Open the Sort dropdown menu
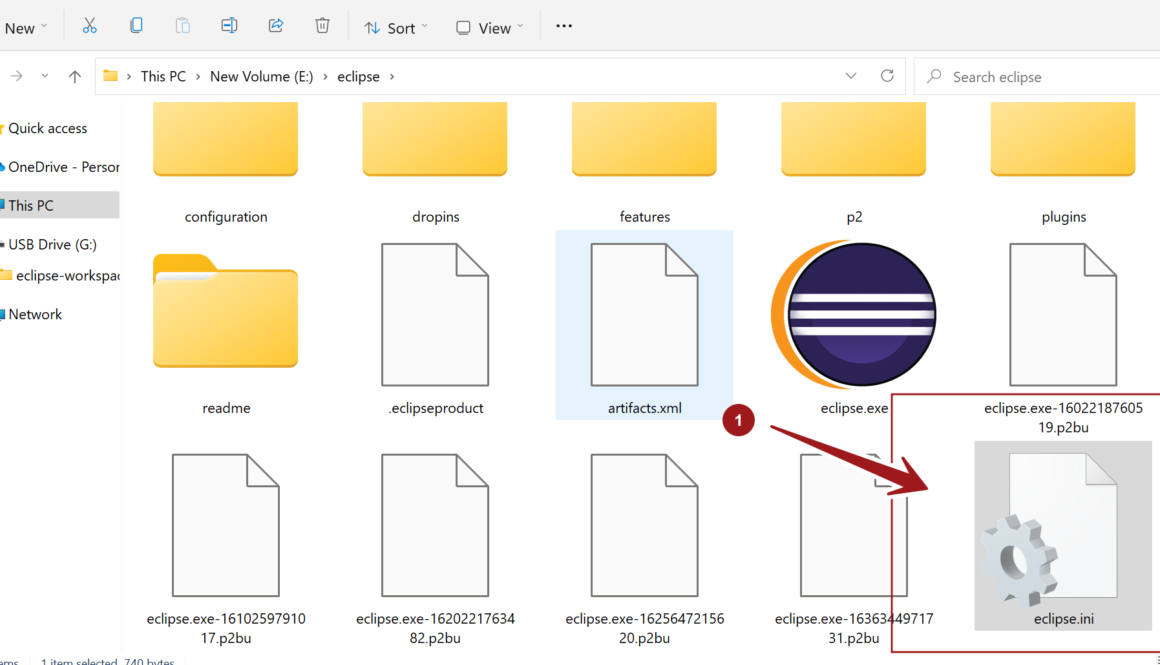 pos(396,28)
